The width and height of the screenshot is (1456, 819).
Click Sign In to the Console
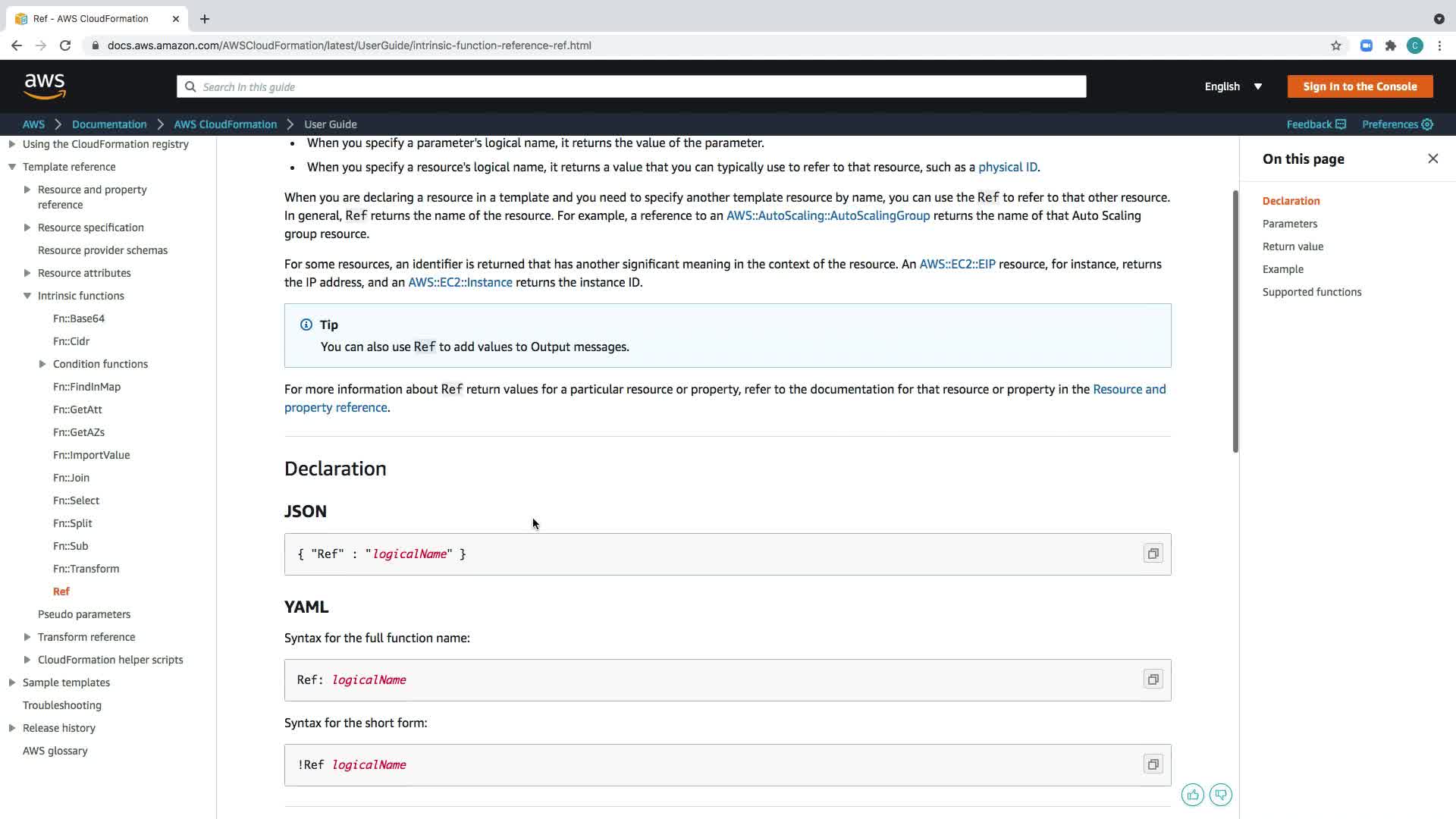pos(1360,86)
